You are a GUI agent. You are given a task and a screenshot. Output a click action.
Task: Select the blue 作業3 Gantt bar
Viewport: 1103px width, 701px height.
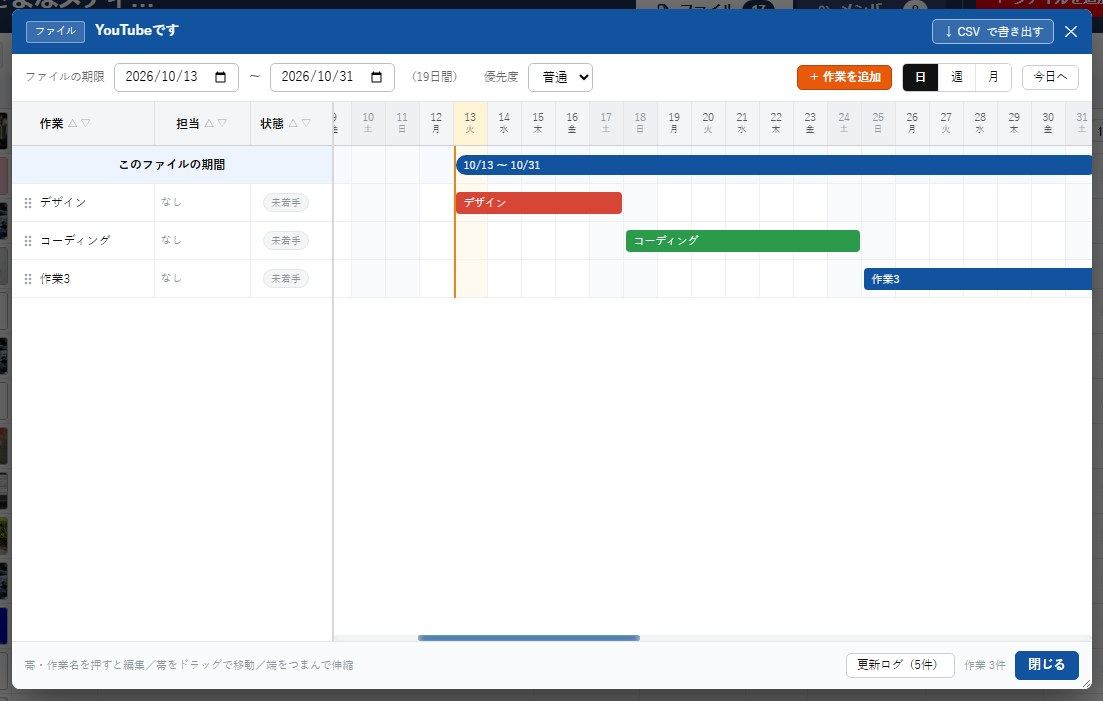pos(978,278)
